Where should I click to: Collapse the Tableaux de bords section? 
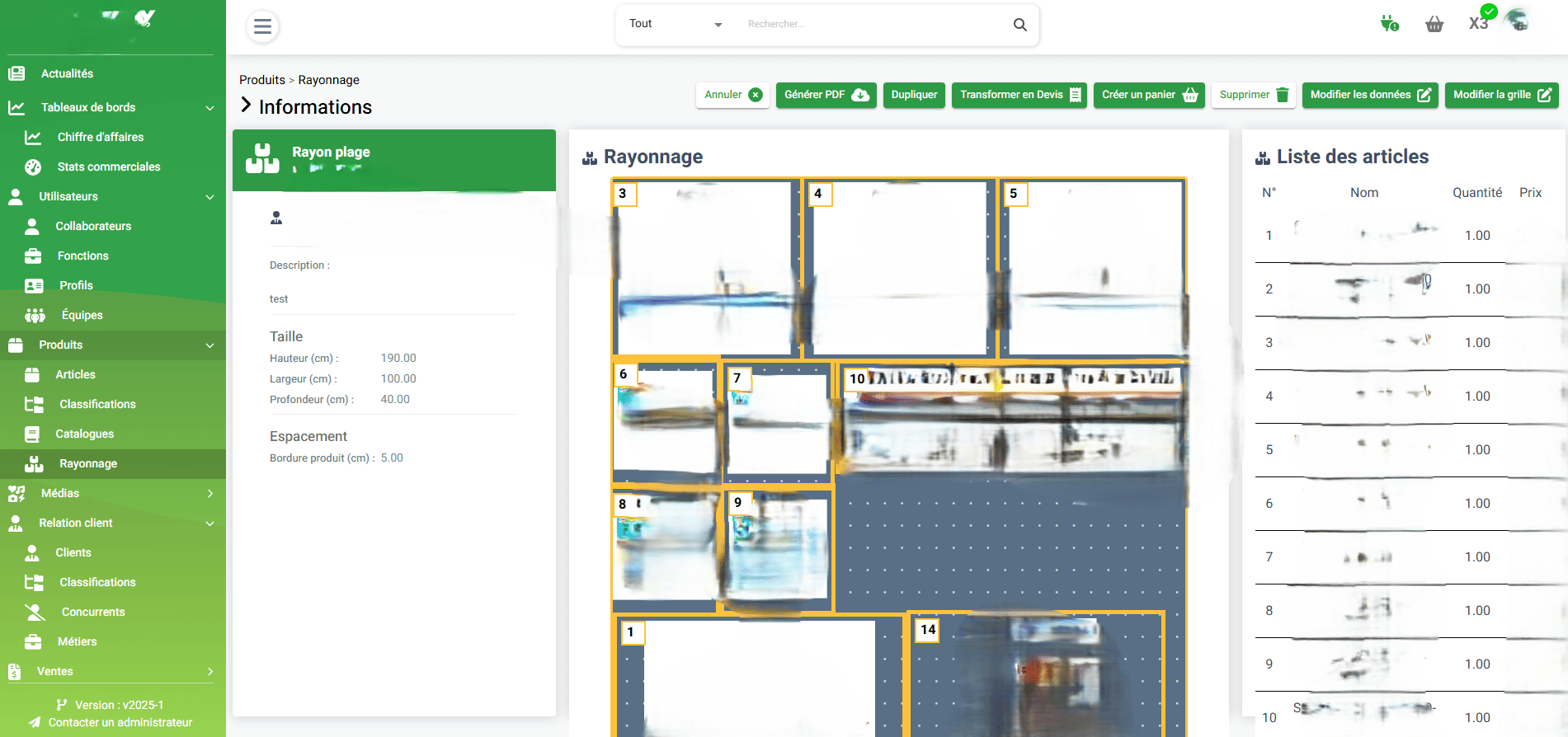[x=210, y=108]
